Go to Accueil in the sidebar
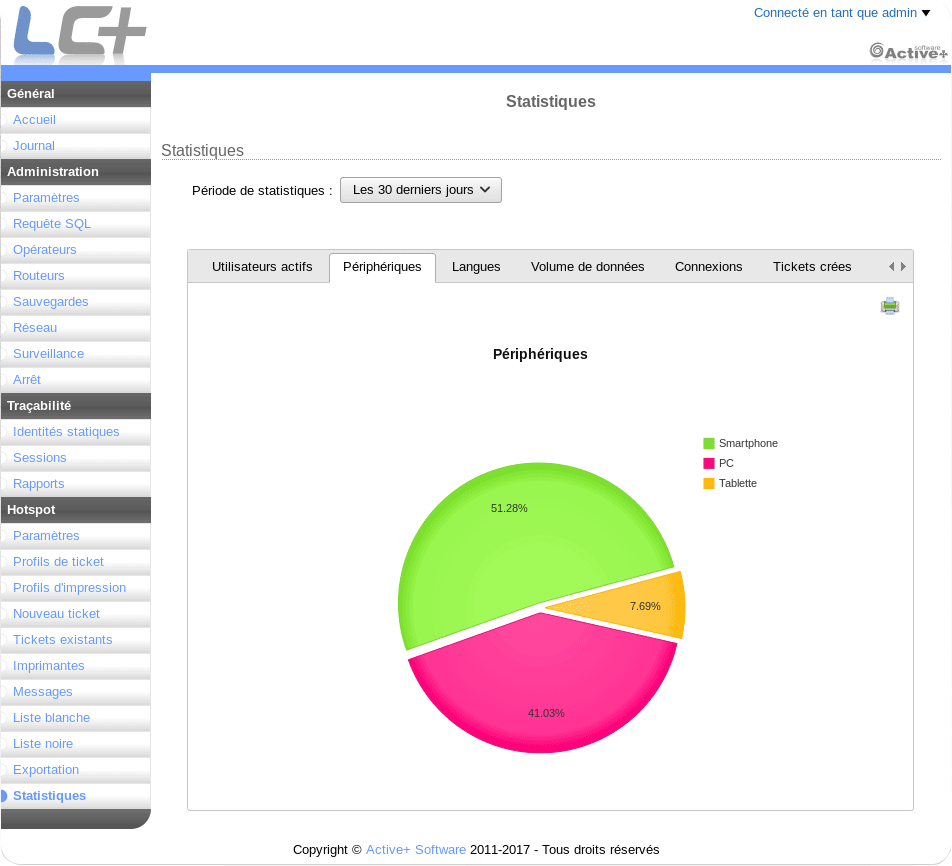The width and height of the screenshot is (952, 866). [x=34, y=120]
